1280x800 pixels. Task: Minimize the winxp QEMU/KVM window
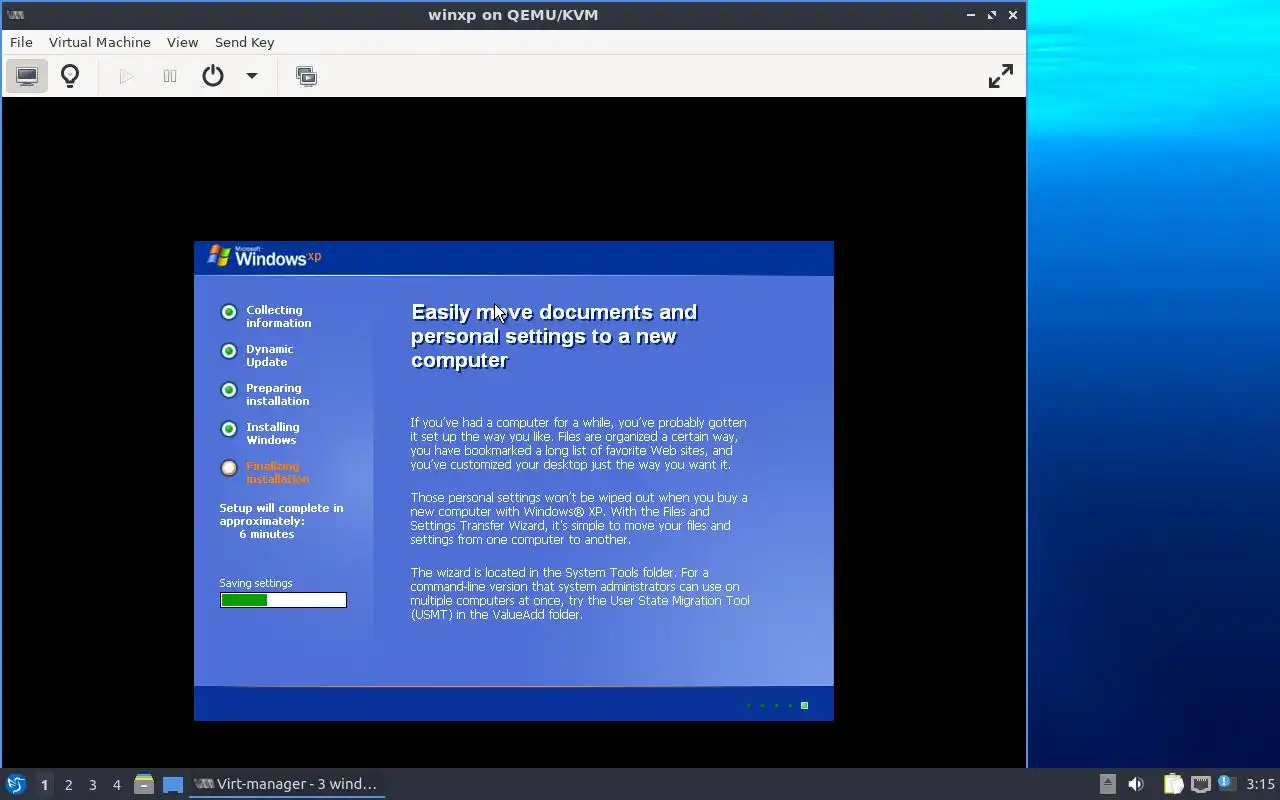coord(971,15)
